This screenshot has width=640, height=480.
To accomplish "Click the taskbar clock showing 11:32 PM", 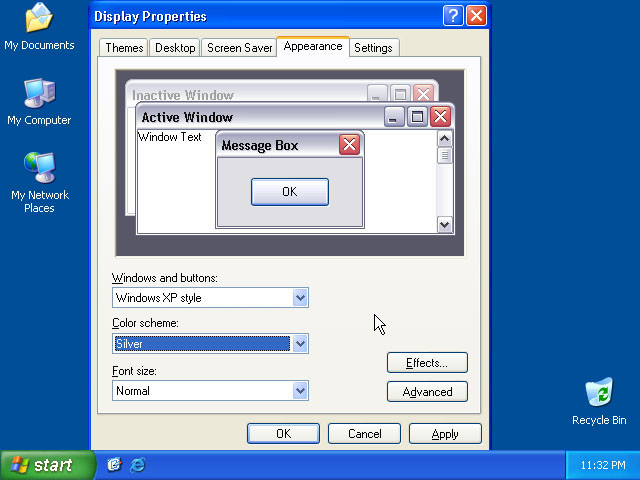I will 603,465.
